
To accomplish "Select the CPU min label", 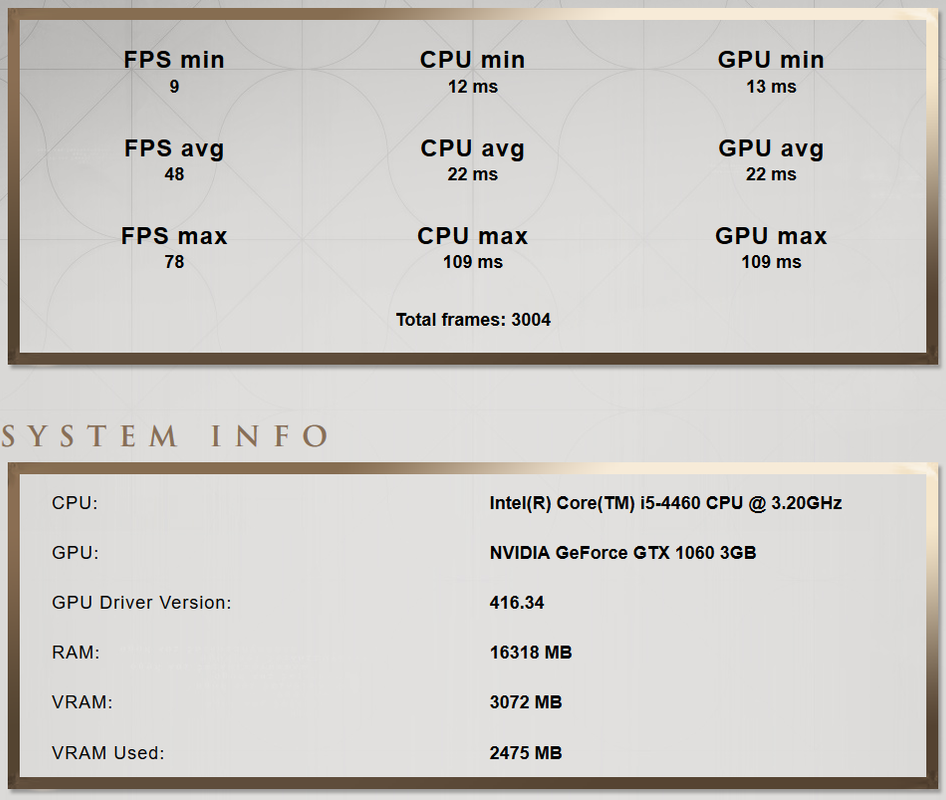I will tap(472, 60).
